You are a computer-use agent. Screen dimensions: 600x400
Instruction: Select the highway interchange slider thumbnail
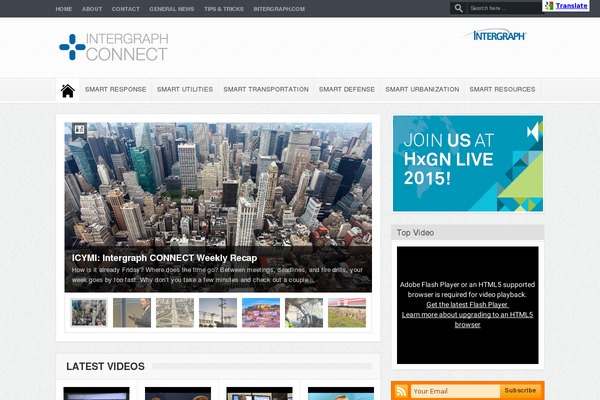tap(175, 313)
